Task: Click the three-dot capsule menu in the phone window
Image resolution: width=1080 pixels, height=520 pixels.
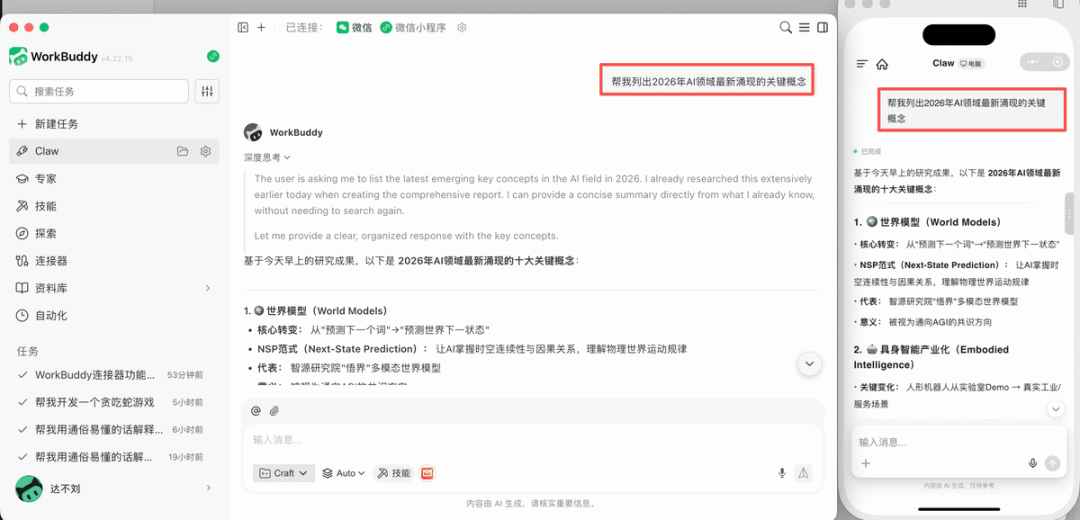Action: click(1032, 62)
